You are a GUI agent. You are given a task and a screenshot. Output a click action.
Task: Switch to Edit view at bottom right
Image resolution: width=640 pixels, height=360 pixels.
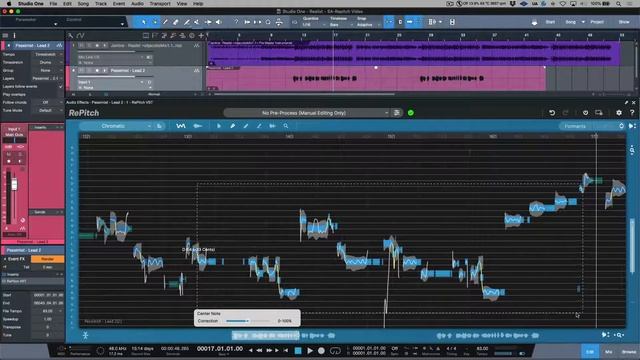[590, 351]
